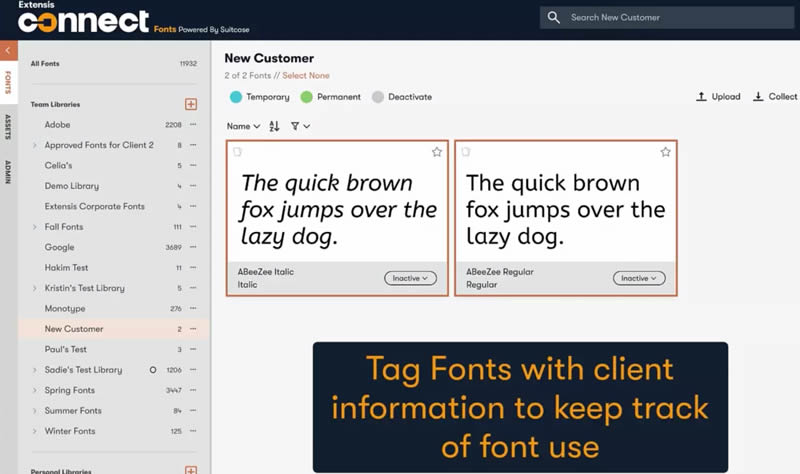The image size is (800, 474).
Task: Open more options for Demo Library
Action: click(x=193, y=186)
